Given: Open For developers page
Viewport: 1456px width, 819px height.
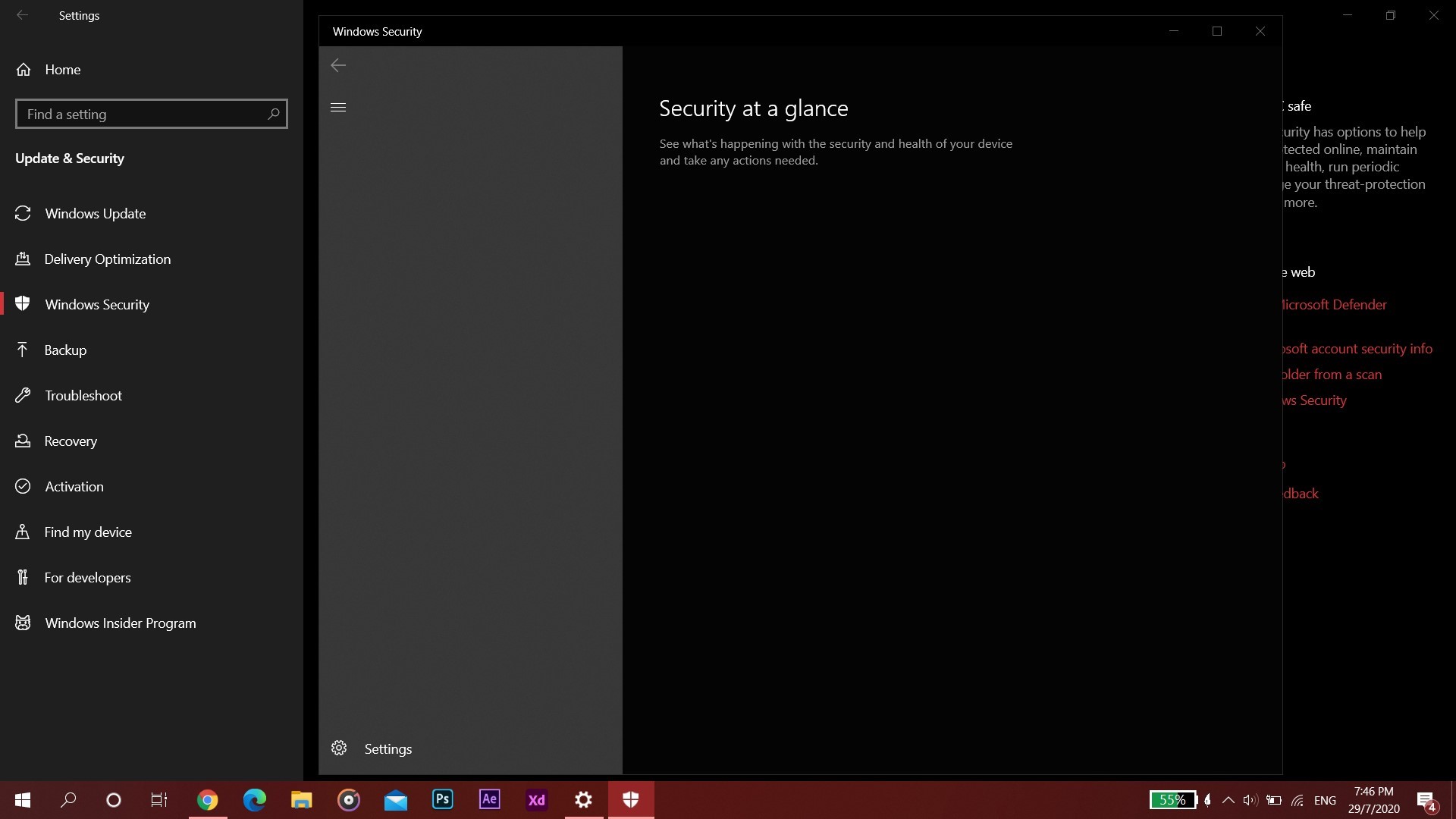Looking at the screenshot, I should pyautogui.click(x=152, y=577).
